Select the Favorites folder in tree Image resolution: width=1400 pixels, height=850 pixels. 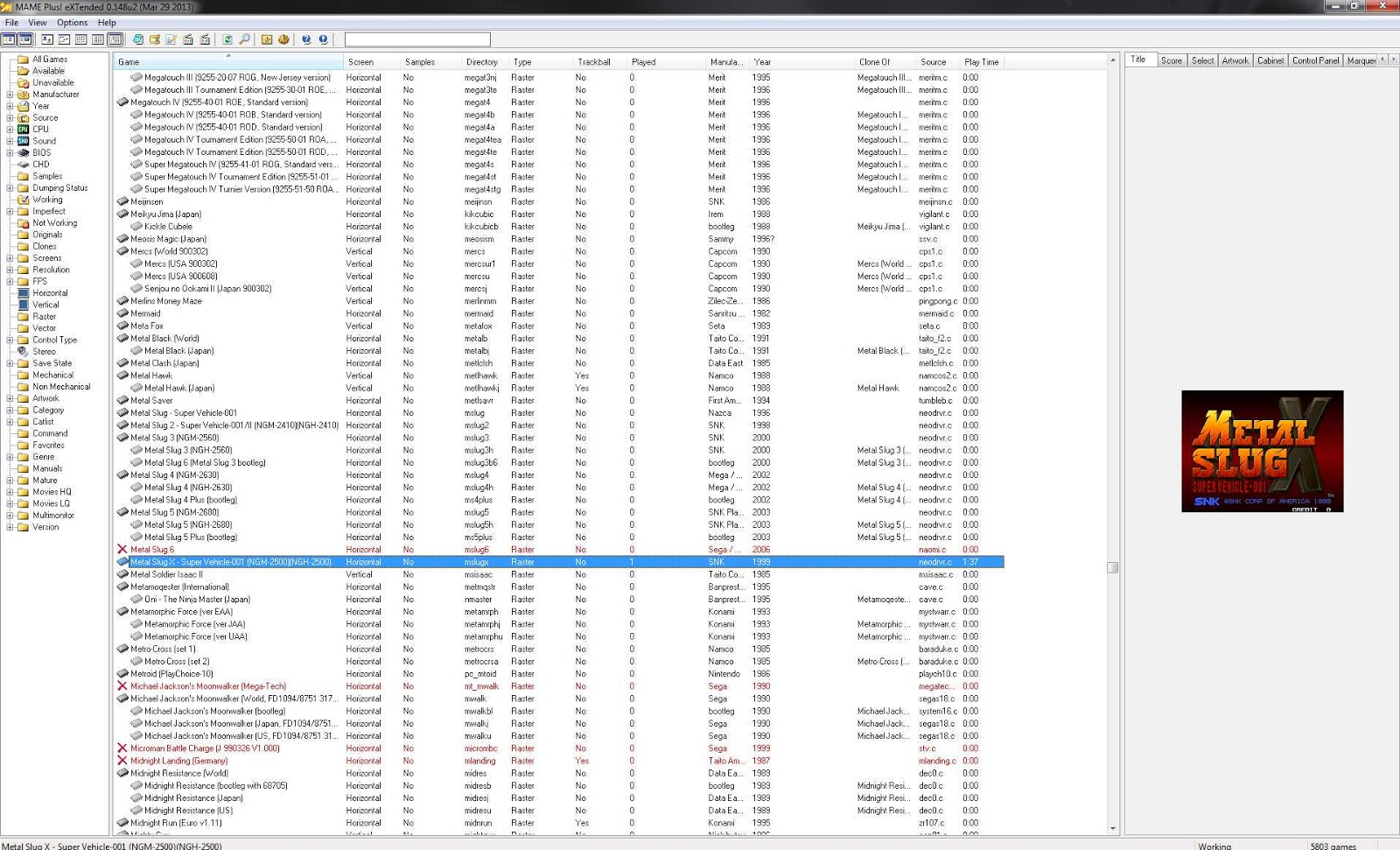pyautogui.click(x=50, y=445)
